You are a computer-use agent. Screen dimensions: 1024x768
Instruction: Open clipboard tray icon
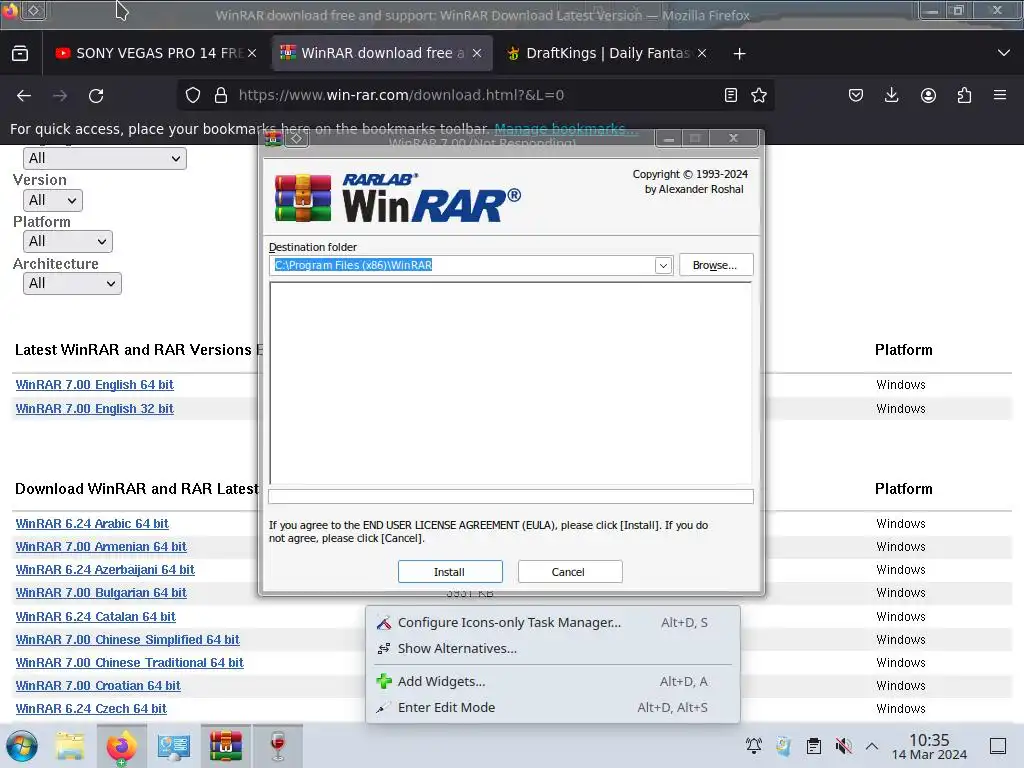tap(813, 745)
